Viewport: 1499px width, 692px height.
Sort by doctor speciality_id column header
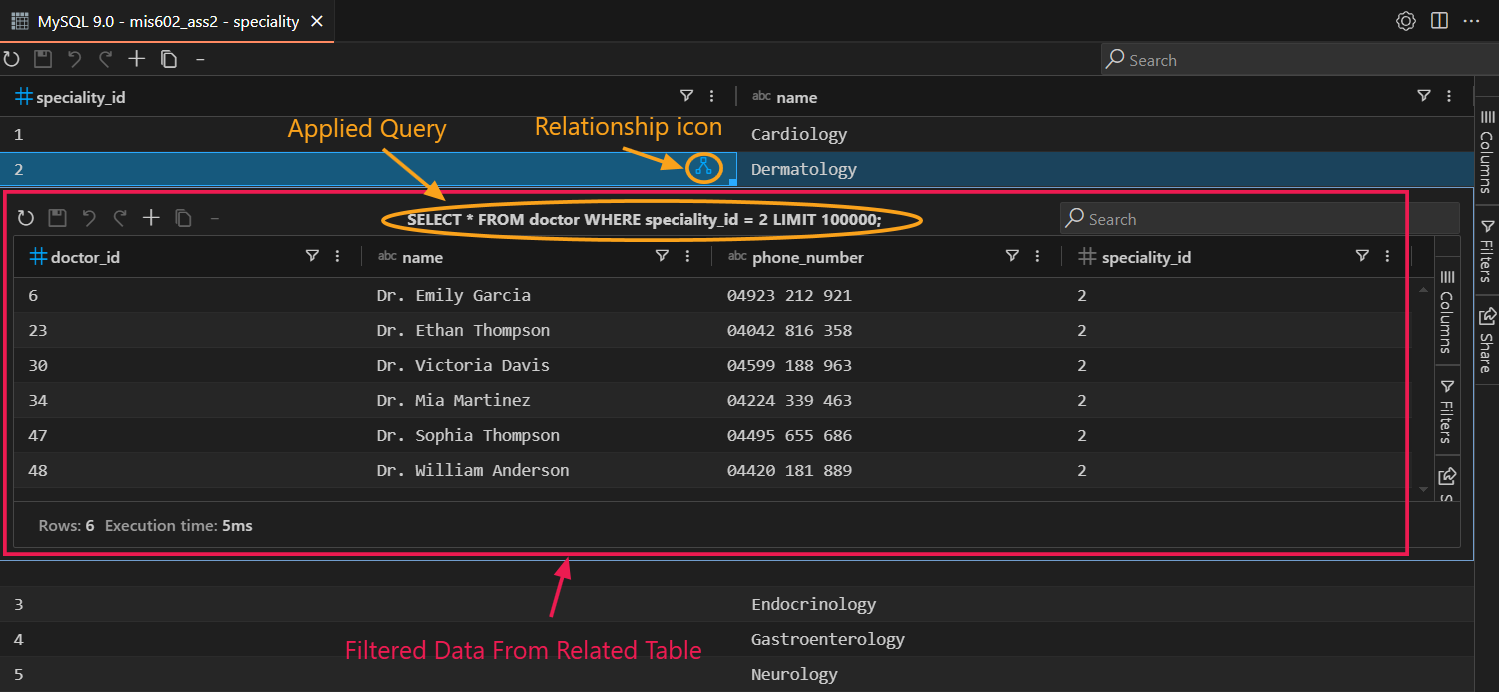tap(1146, 257)
